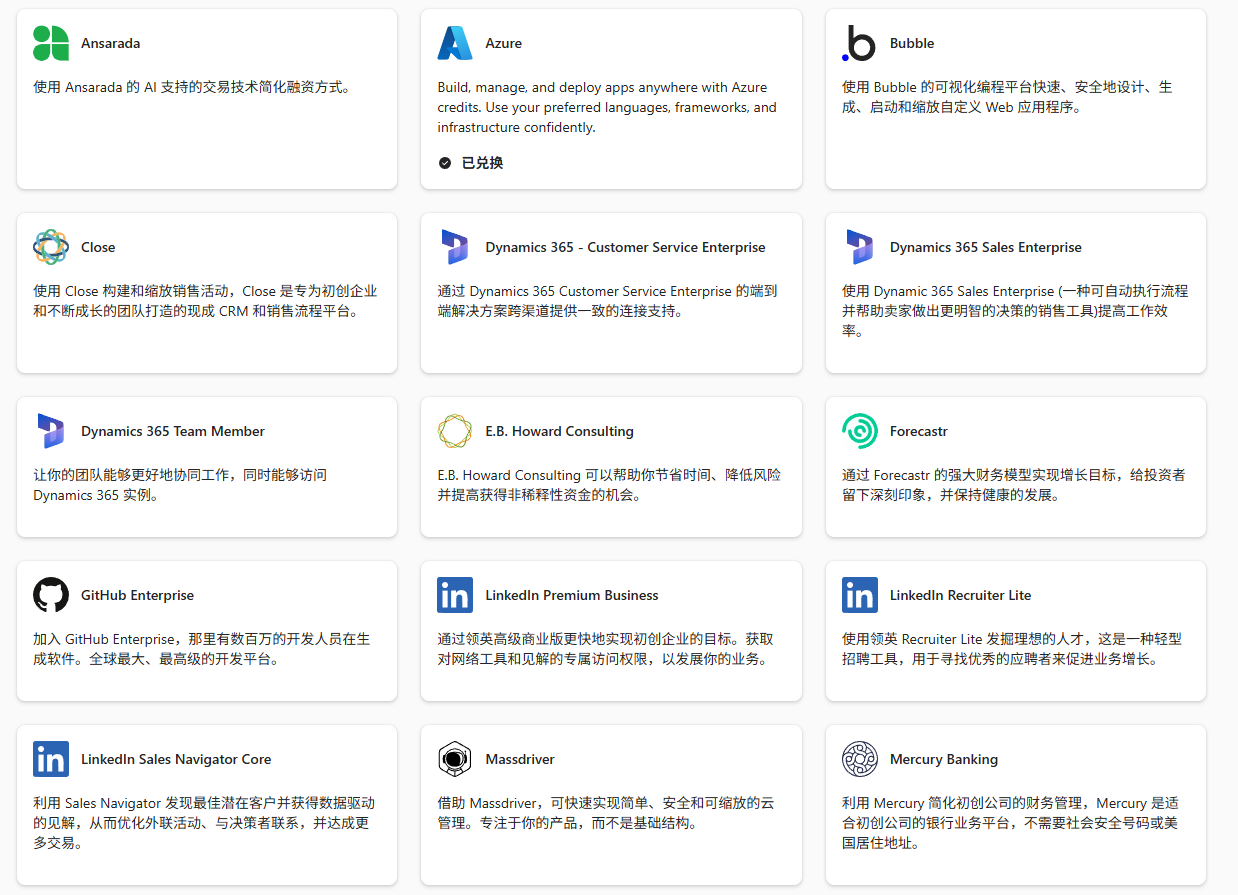Open Dynamics 365 - Customer Service Enterprise title
The height and width of the screenshot is (895, 1238).
click(626, 247)
